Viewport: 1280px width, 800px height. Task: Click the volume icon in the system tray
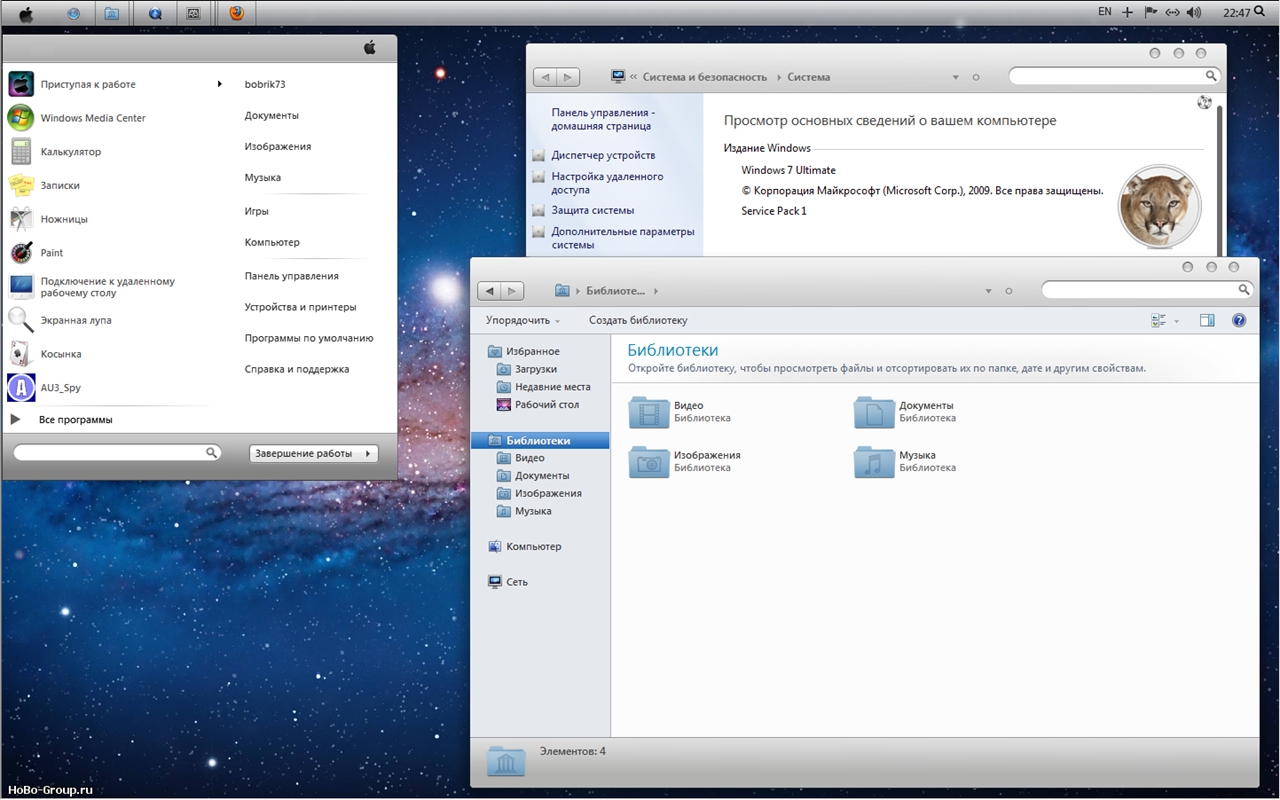(1193, 13)
